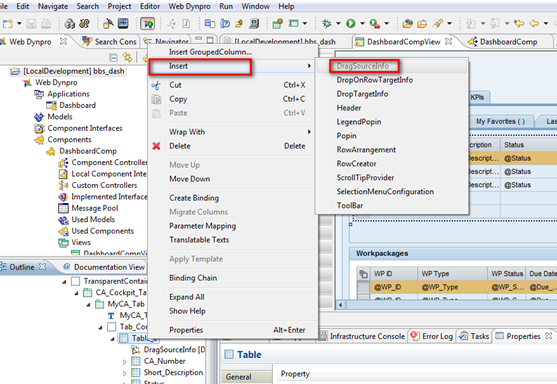The height and width of the screenshot is (384, 557).
Task: Open the New wizard dropdown arrow
Action: click(19, 24)
